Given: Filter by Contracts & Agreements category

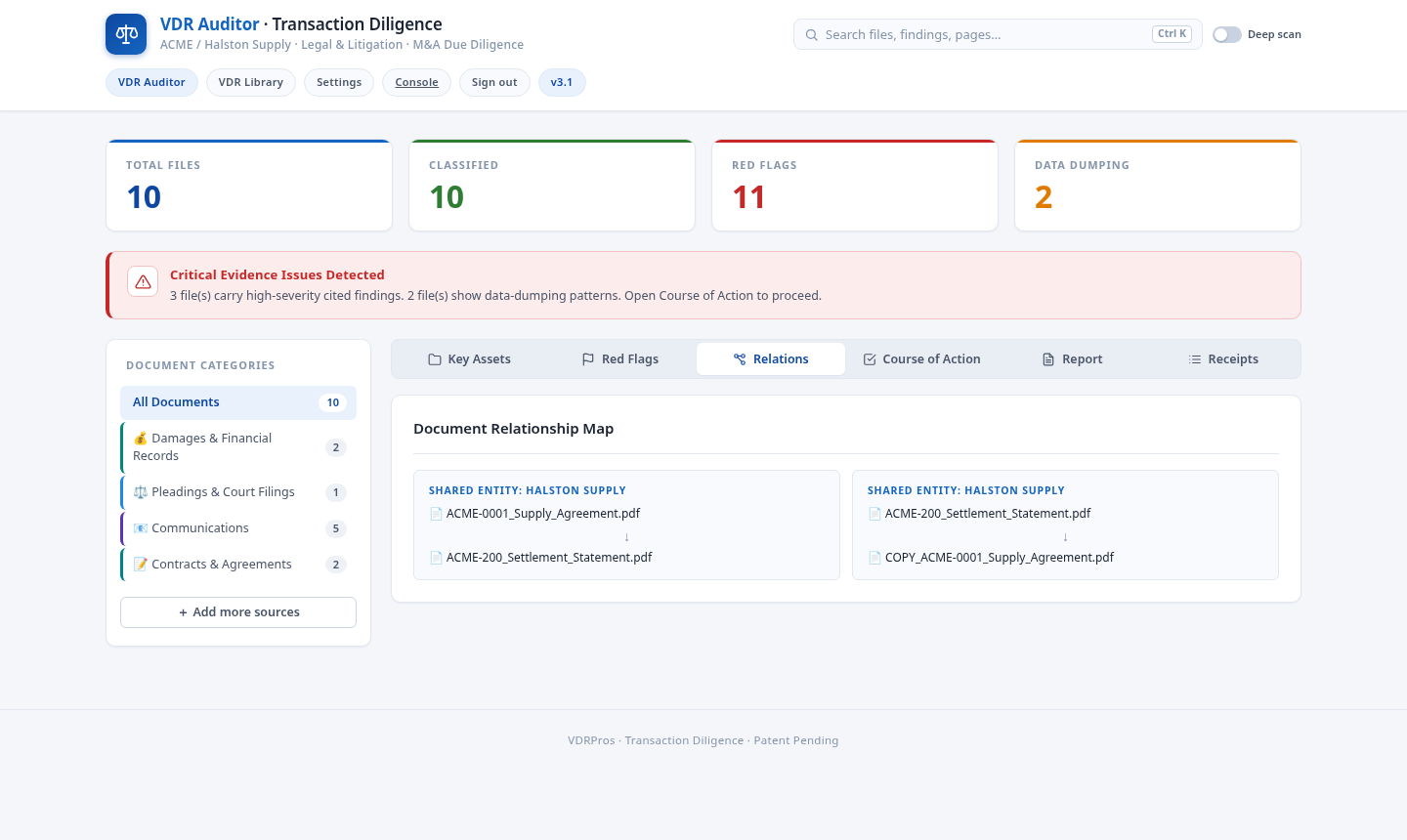Looking at the screenshot, I should tap(238, 565).
